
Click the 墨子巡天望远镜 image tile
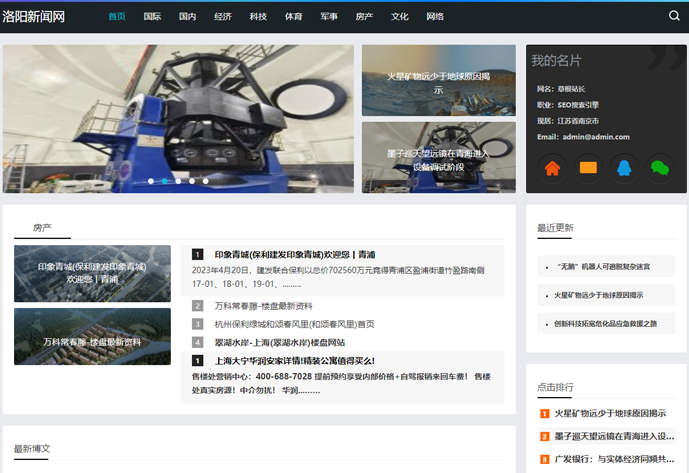click(438, 158)
